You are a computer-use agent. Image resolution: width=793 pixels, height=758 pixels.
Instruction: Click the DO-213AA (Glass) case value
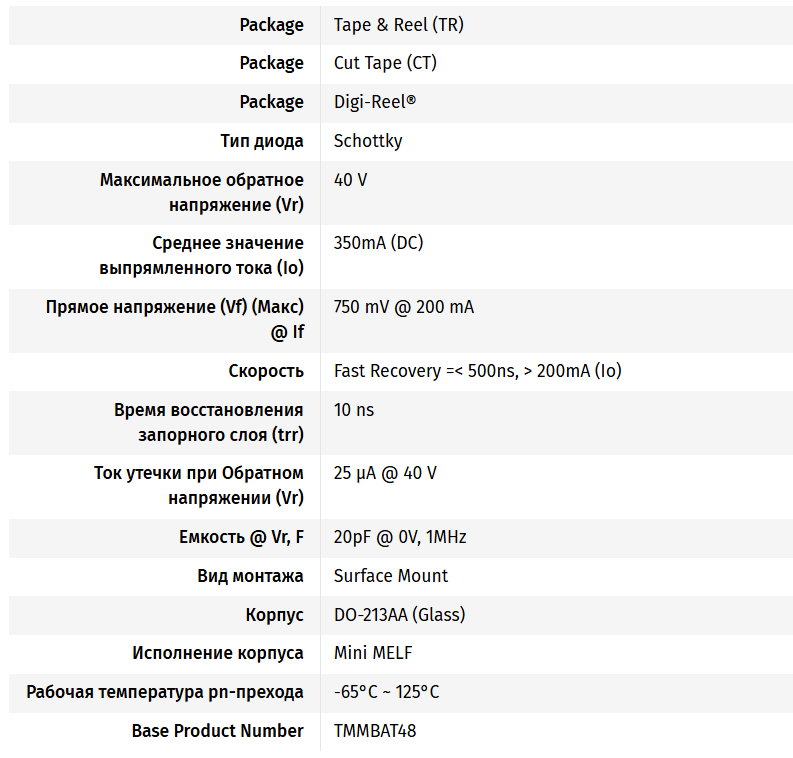(399, 615)
